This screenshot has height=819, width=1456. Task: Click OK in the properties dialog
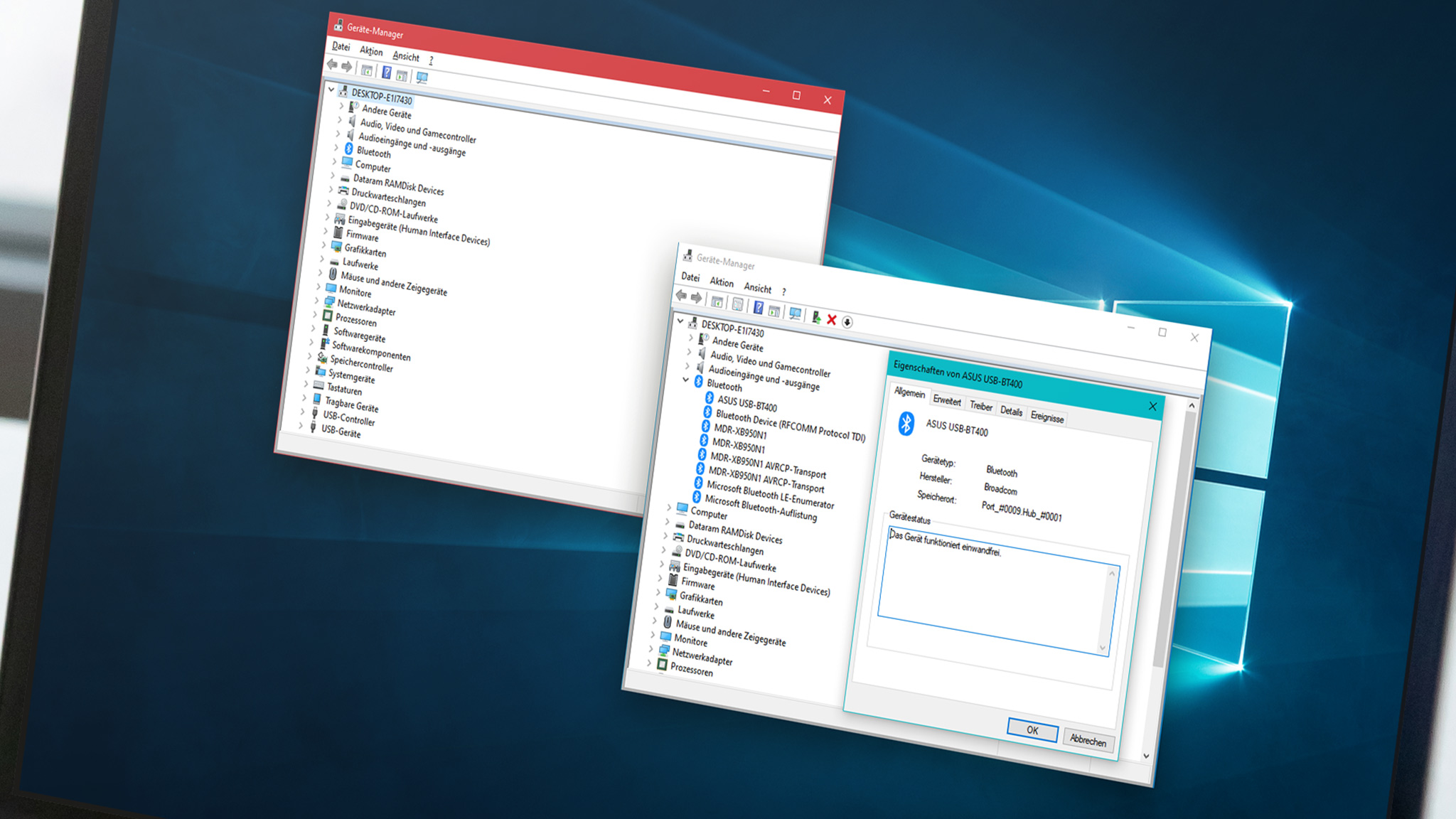coord(1032,729)
